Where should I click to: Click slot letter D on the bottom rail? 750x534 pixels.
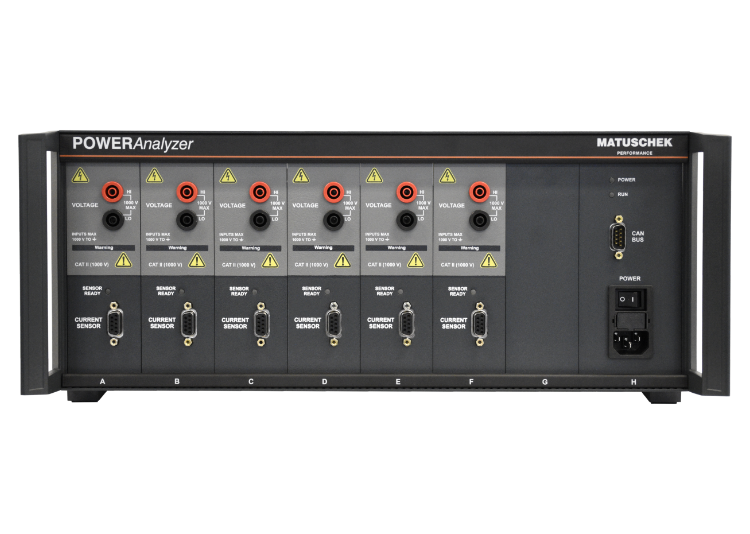coord(324,381)
